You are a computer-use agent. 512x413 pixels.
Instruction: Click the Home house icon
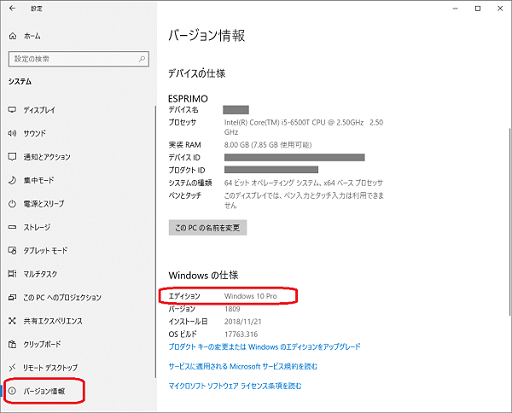[x=12, y=36]
